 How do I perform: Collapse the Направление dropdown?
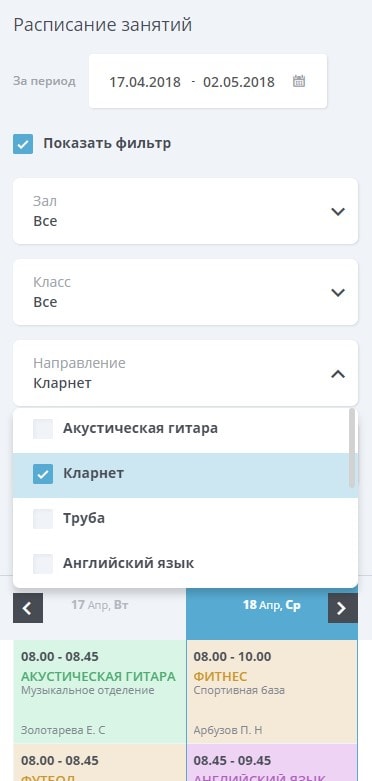click(x=185, y=373)
